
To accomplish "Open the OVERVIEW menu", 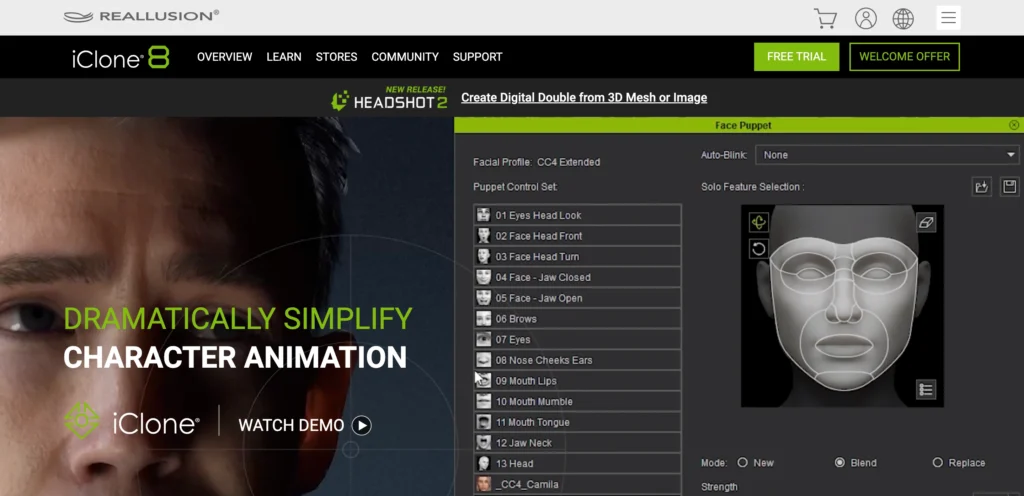I will pos(225,57).
